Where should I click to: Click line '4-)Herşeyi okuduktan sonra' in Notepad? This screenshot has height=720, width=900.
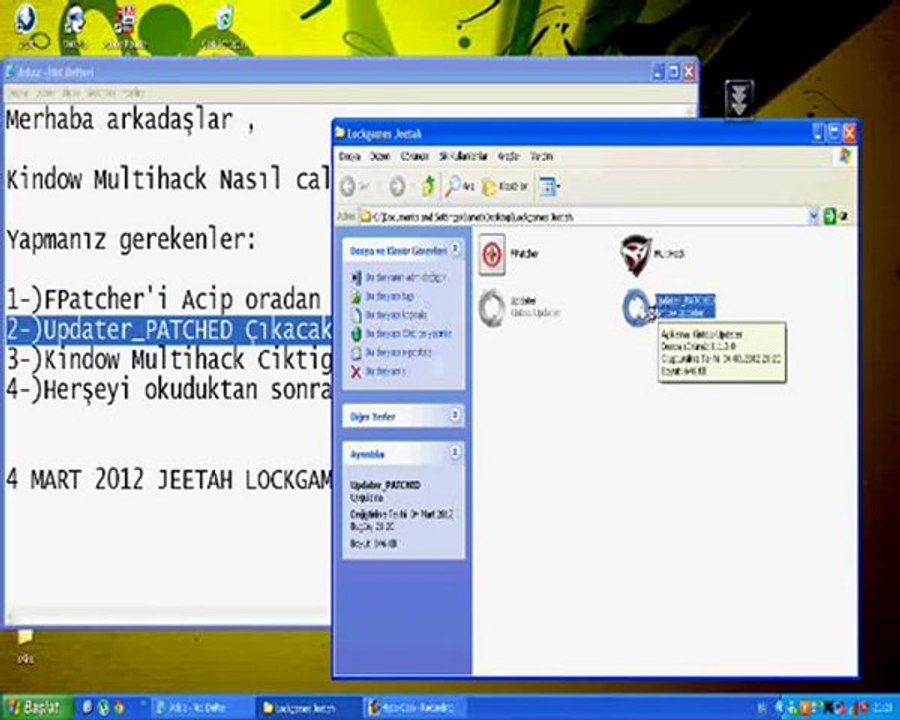(x=169, y=389)
